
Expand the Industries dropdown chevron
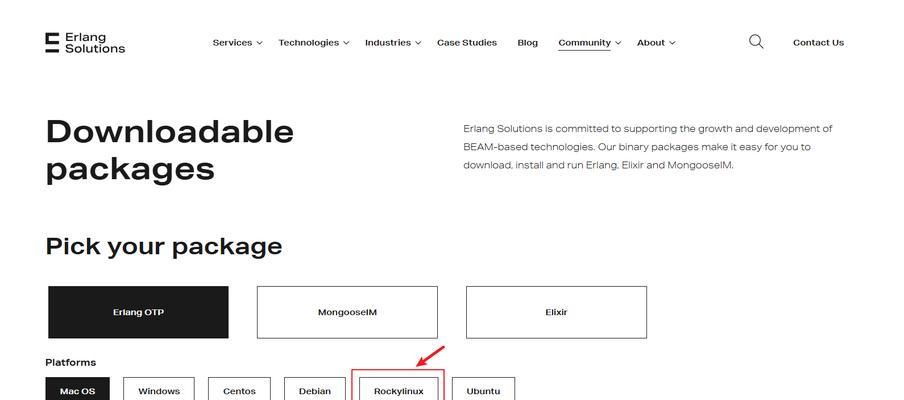tap(418, 43)
